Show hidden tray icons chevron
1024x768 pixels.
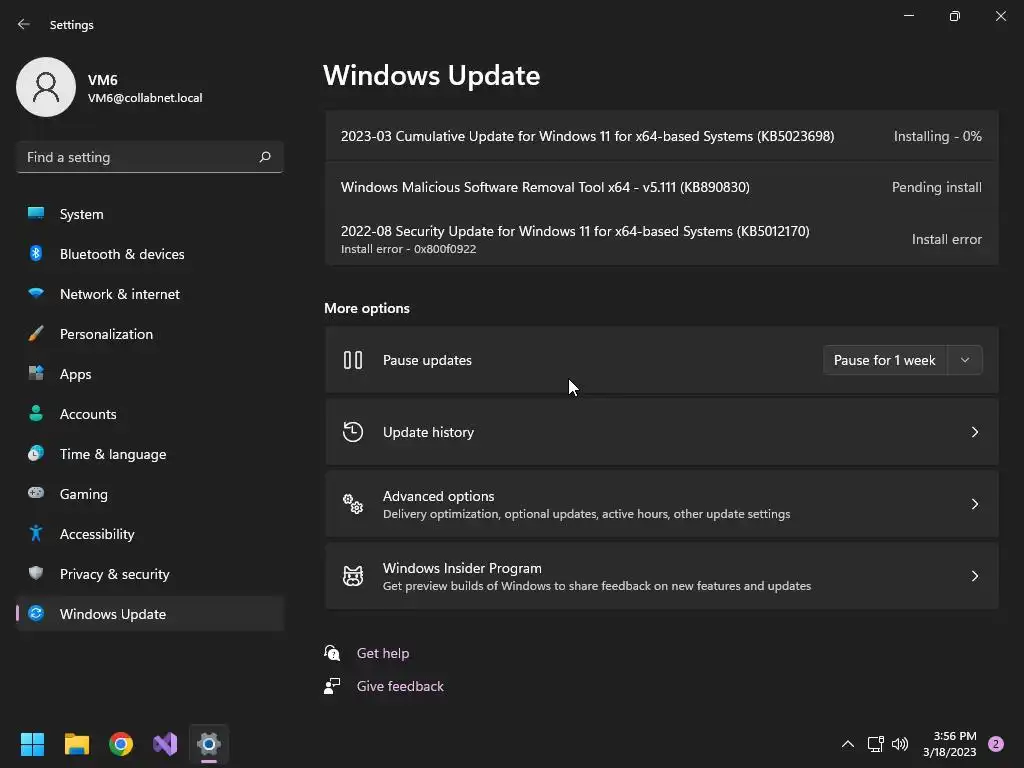(x=848, y=744)
